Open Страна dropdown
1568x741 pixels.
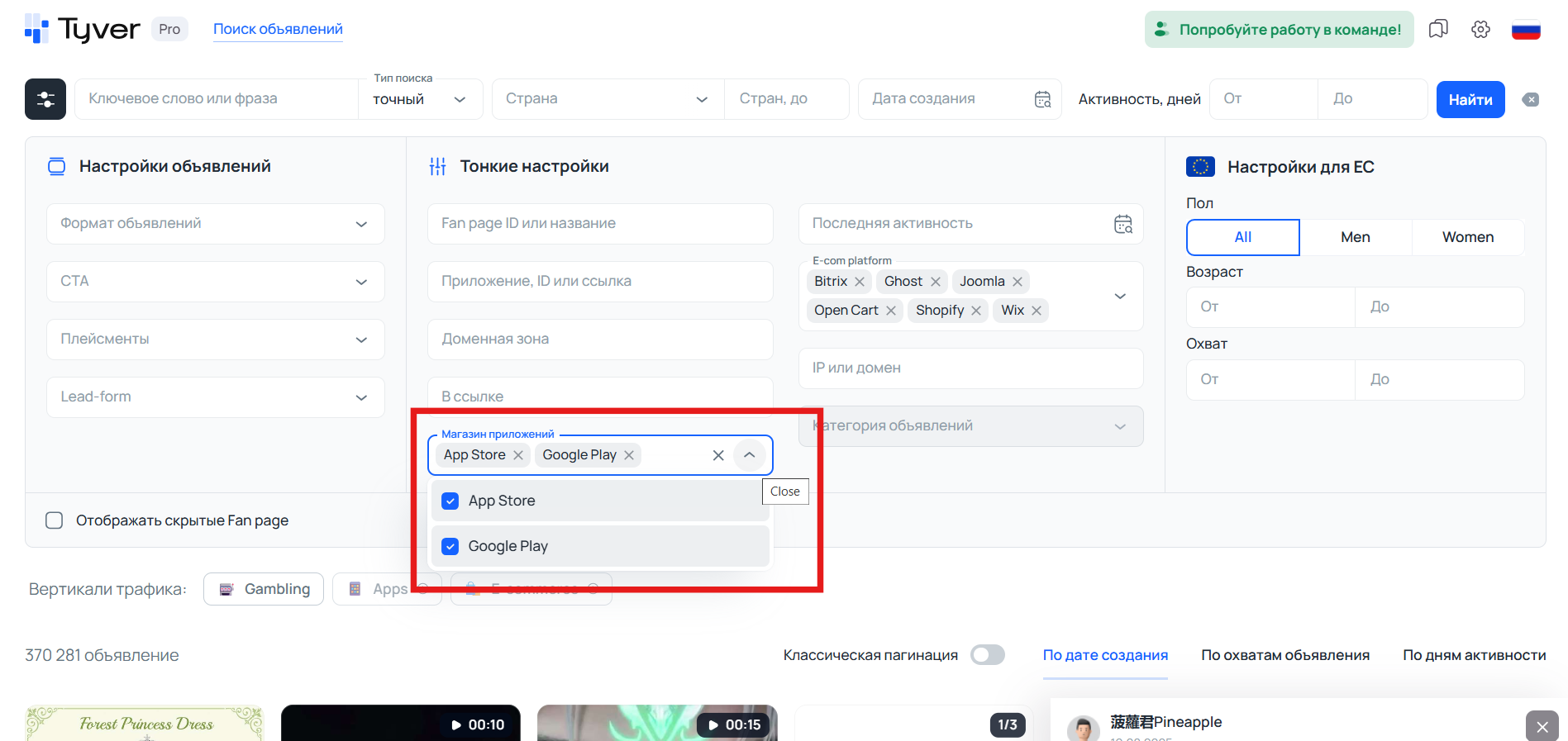pyautogui.click(x=608, y=99)
